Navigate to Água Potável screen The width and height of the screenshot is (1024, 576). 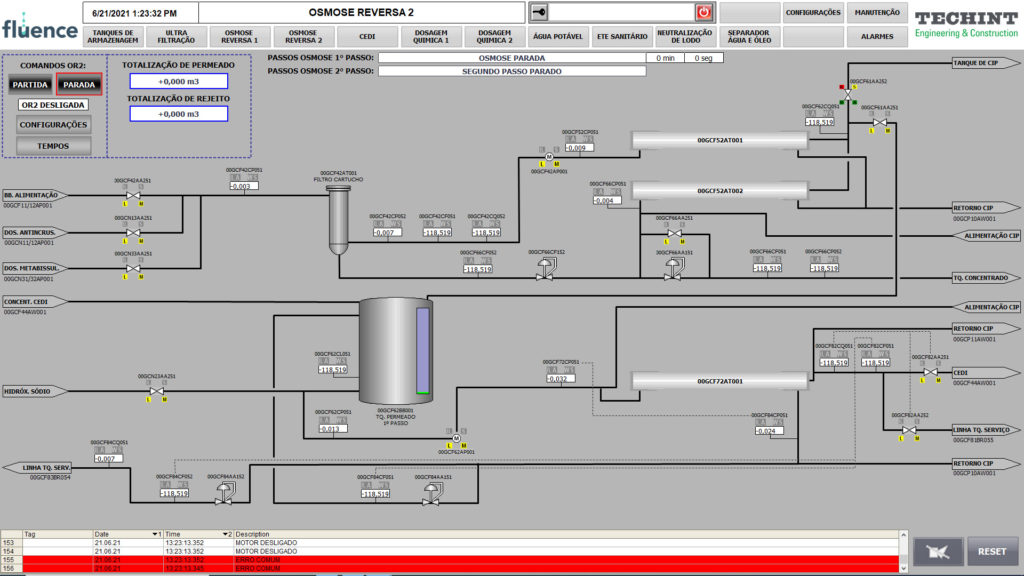[558, 37]
